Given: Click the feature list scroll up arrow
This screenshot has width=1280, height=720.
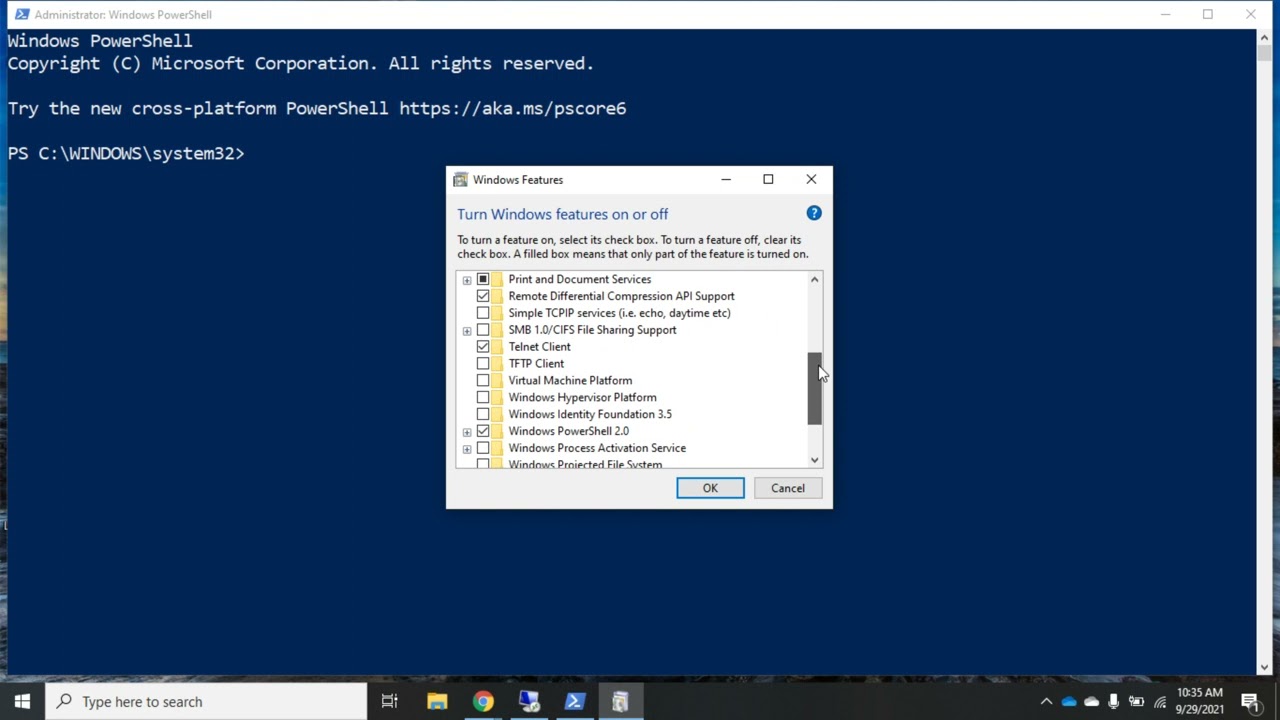Looking at the screenshot, I should pyautogui.click(x=815, y=280).
